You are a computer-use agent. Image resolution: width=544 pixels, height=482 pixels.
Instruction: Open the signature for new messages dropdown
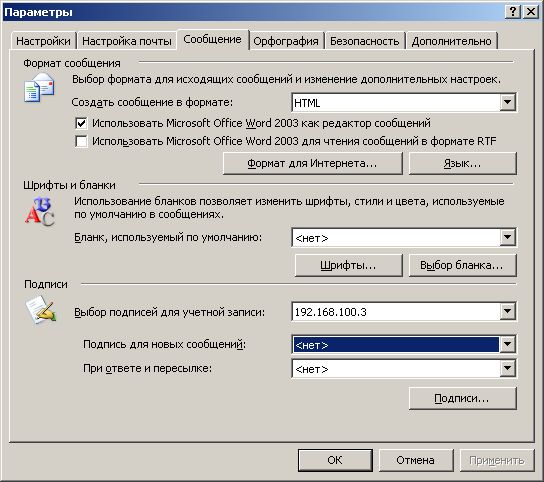point(507,344)
